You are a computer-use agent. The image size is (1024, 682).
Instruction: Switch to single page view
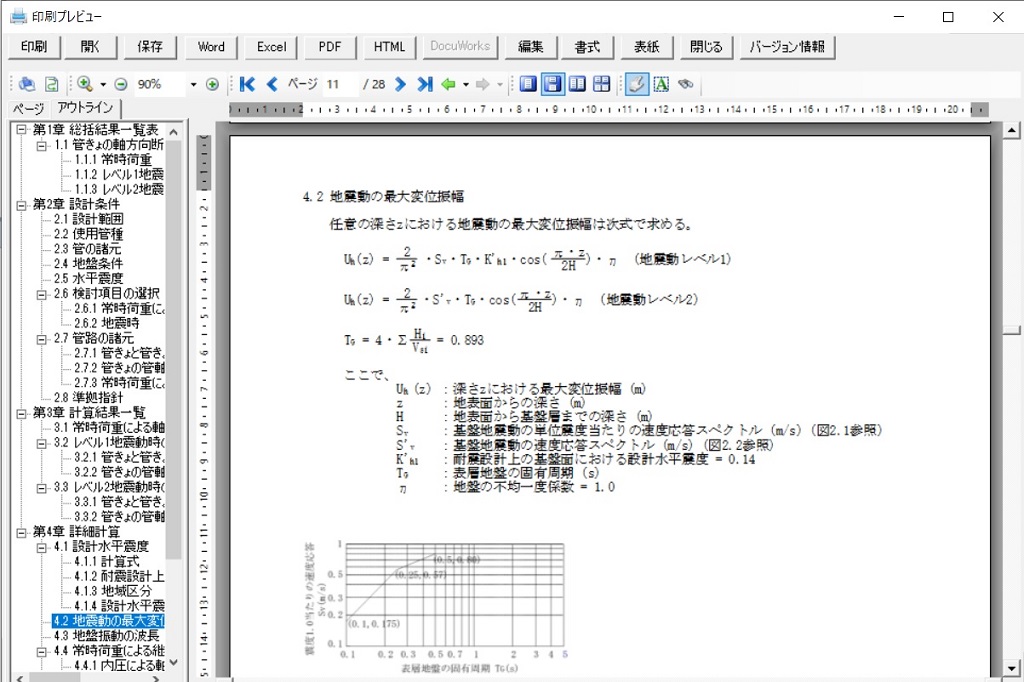(x=528, y=84)
